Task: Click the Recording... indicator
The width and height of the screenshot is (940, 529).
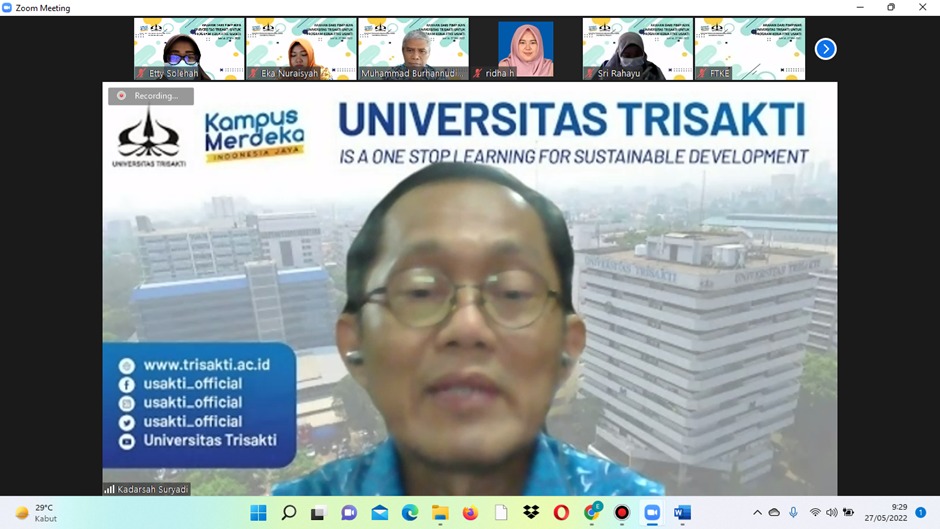Action: coord(150,96)
